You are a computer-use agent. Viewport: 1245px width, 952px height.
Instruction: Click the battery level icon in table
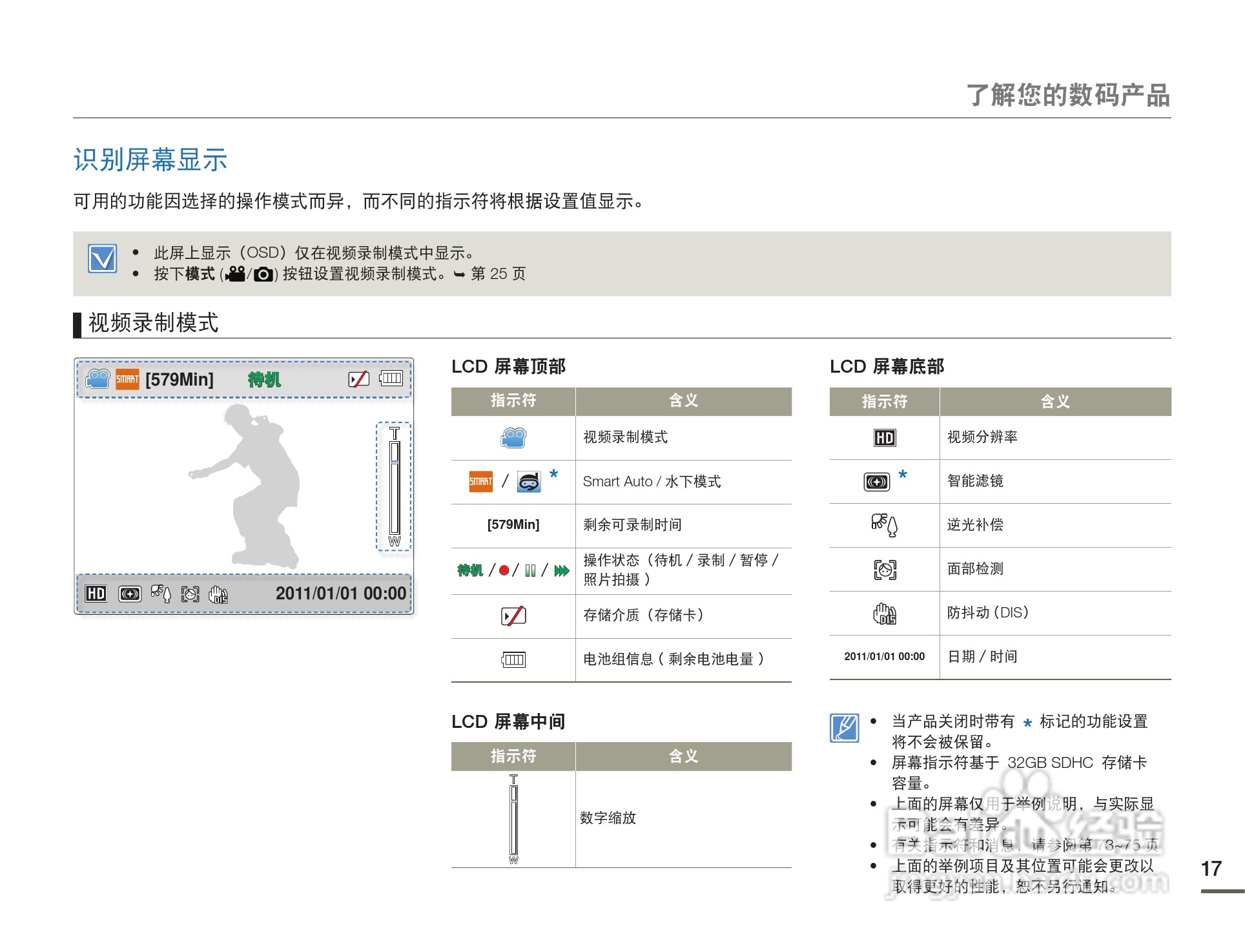513,659
